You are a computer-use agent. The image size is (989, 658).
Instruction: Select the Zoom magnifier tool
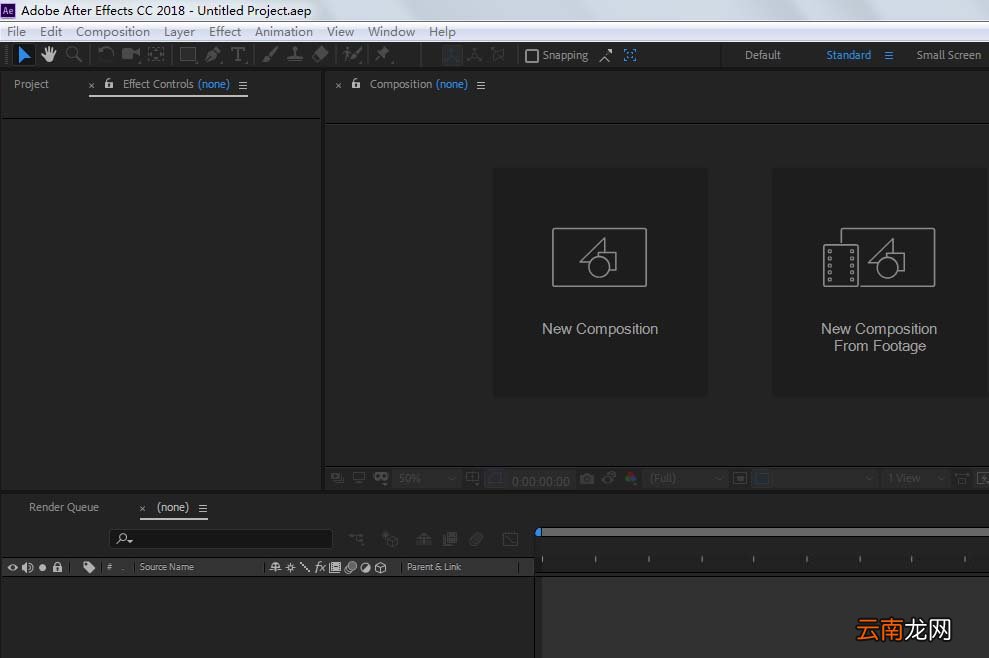(74, 56)
